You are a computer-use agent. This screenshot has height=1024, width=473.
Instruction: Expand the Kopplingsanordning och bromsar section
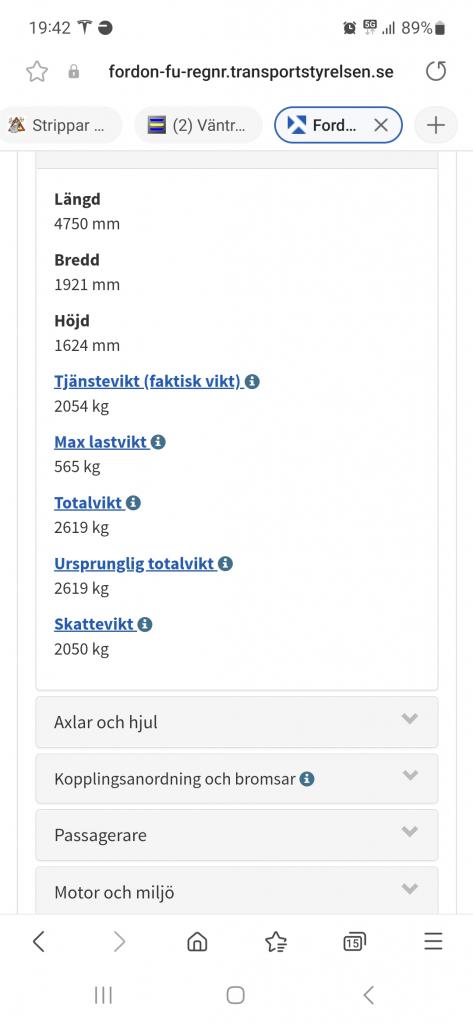[236, 778]
